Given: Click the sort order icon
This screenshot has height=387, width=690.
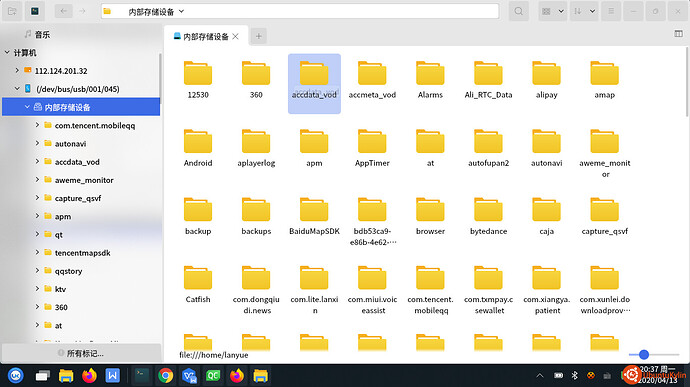Looking at the screenshot, I should click(x=578, y=11).
